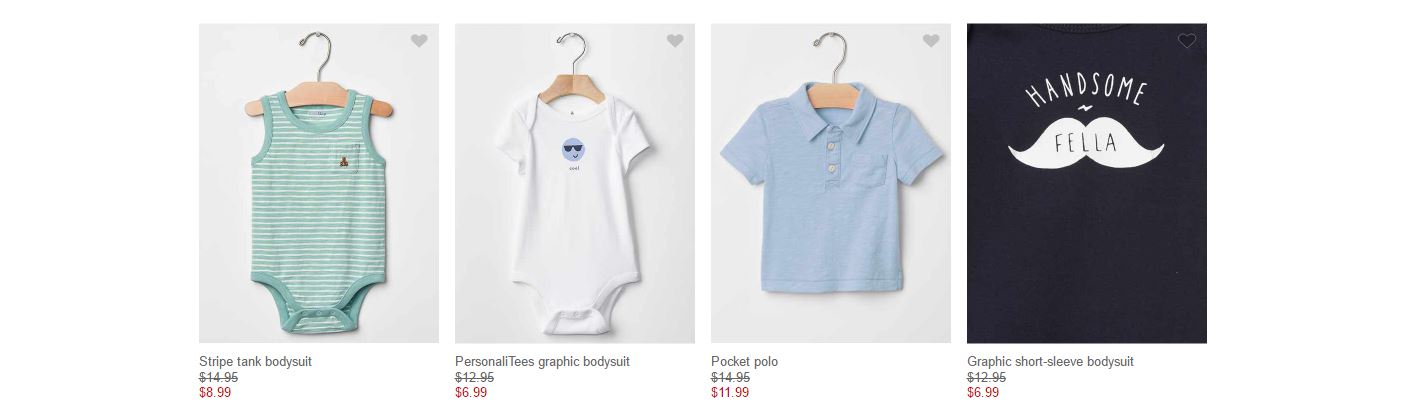Follow the PersonaliTees graphic bodysuit title link
The image size is (1405, 412).
tap(542, 362)
